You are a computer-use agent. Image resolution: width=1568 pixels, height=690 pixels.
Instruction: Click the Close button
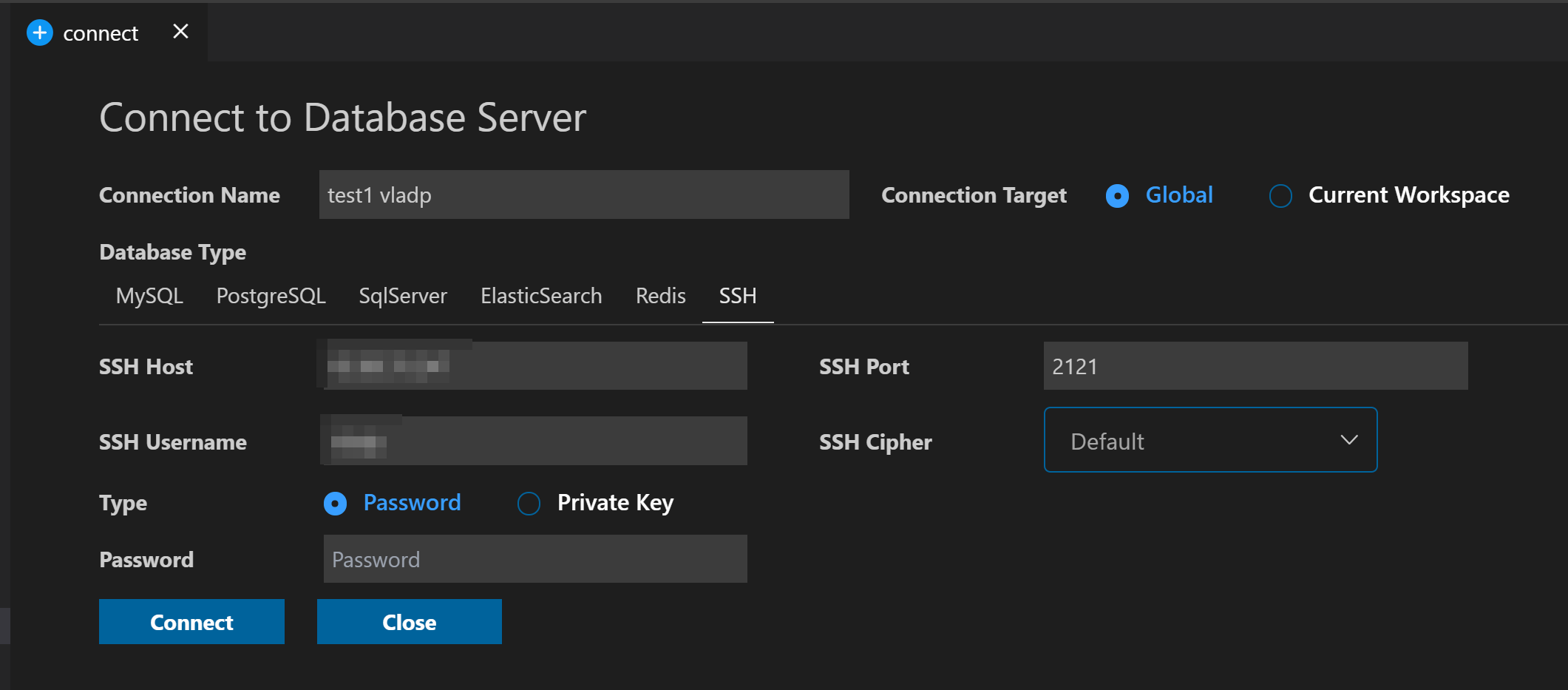coord(409,621)
